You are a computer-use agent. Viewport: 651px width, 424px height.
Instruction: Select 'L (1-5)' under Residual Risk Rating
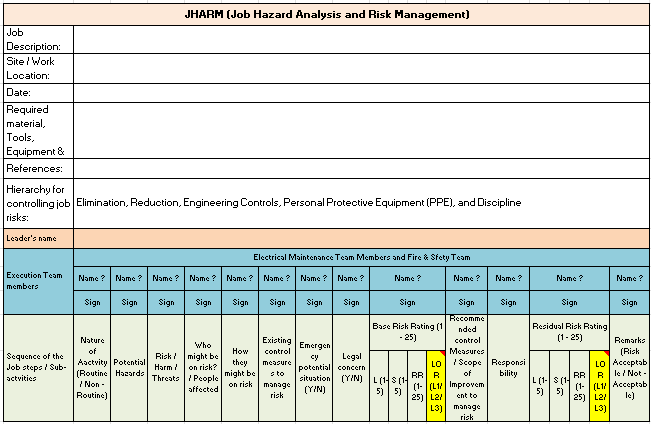[x=539, y=386]
